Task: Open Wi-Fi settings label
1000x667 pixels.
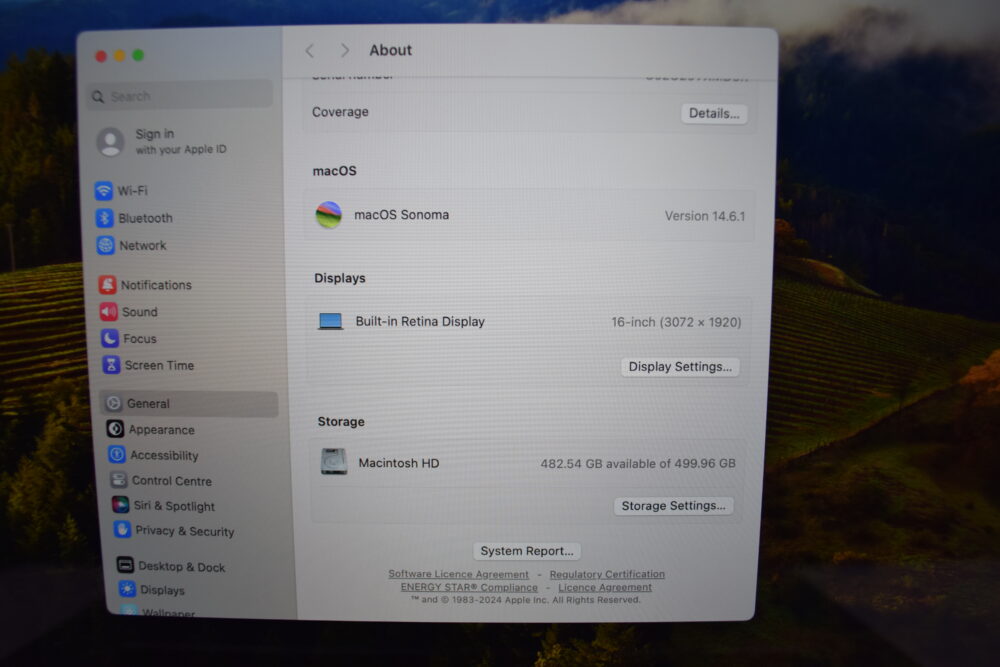Action: (x=133, y=191)
